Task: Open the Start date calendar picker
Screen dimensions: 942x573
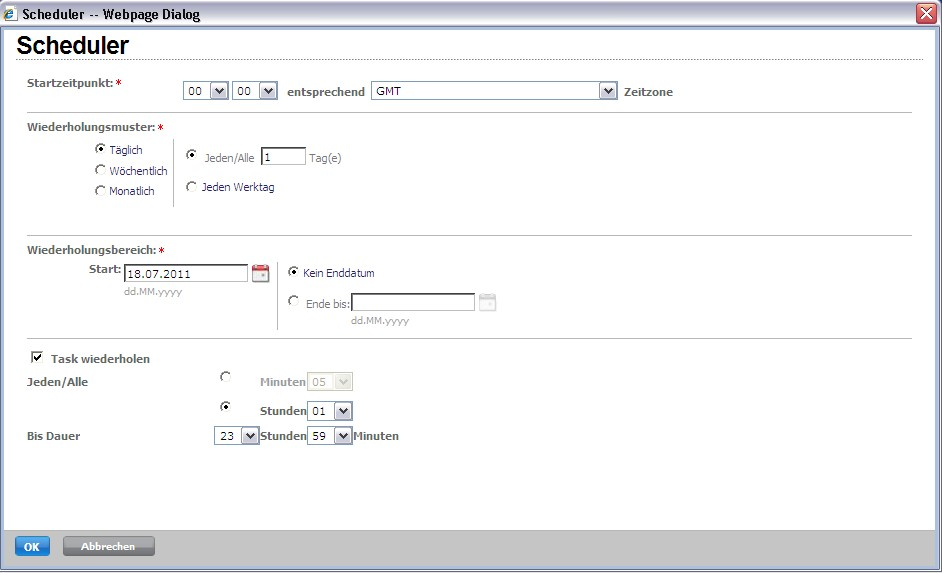Action: click(x=260, y=273)
